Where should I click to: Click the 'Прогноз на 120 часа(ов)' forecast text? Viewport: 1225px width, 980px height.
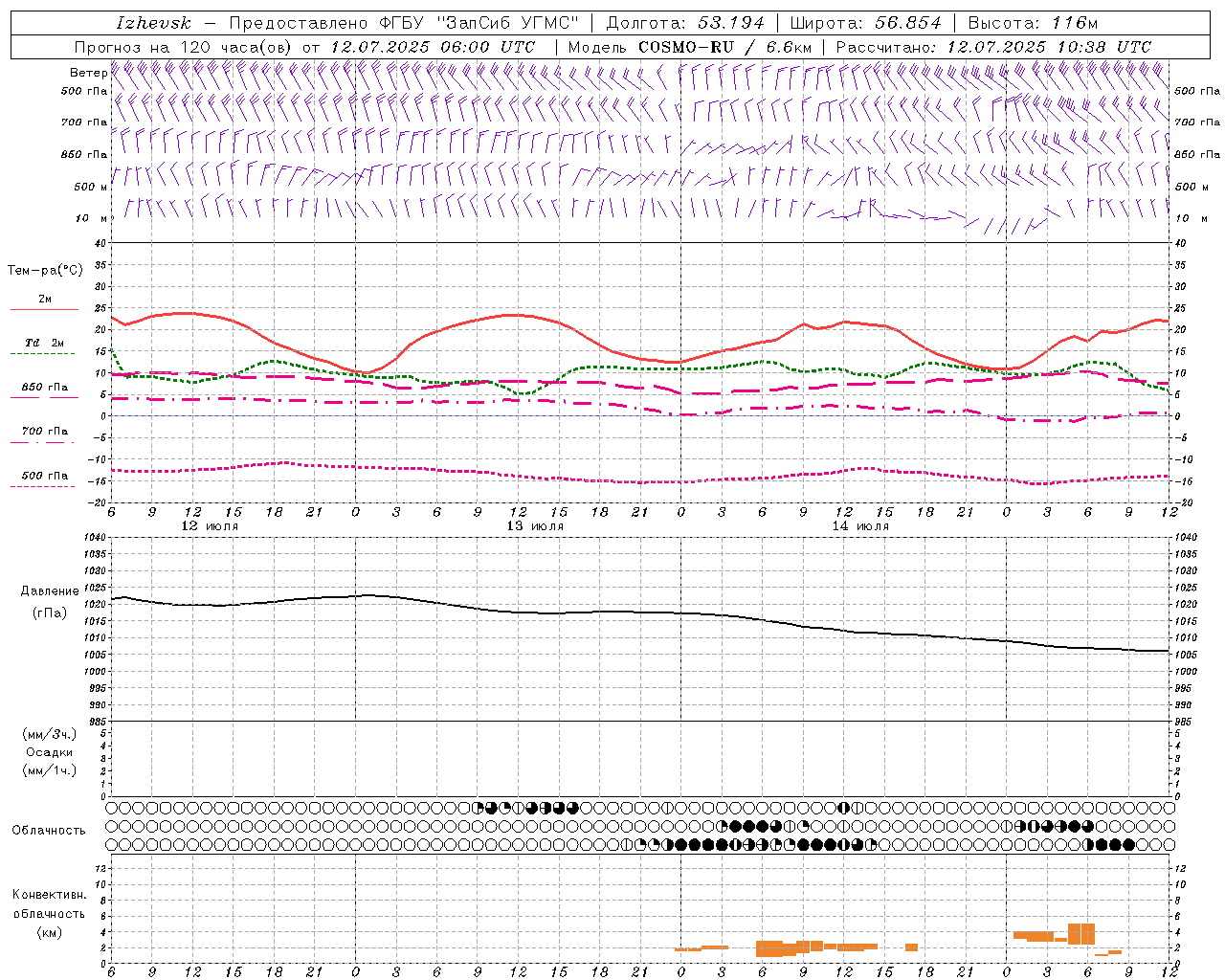(184, 47)
